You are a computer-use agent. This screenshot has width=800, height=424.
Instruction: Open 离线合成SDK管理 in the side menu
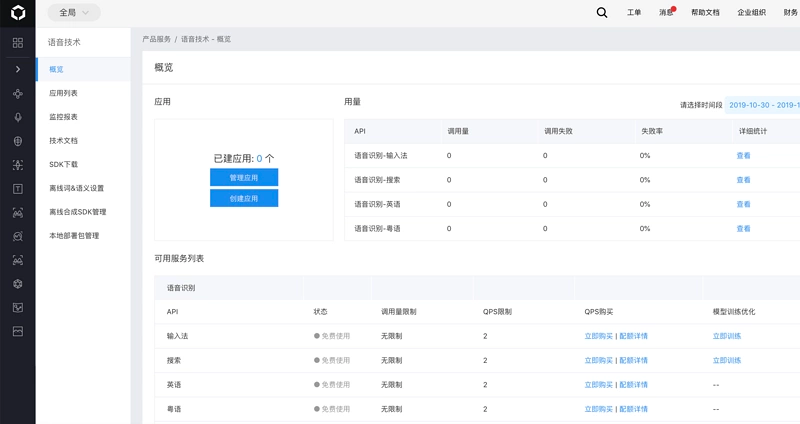78,212
